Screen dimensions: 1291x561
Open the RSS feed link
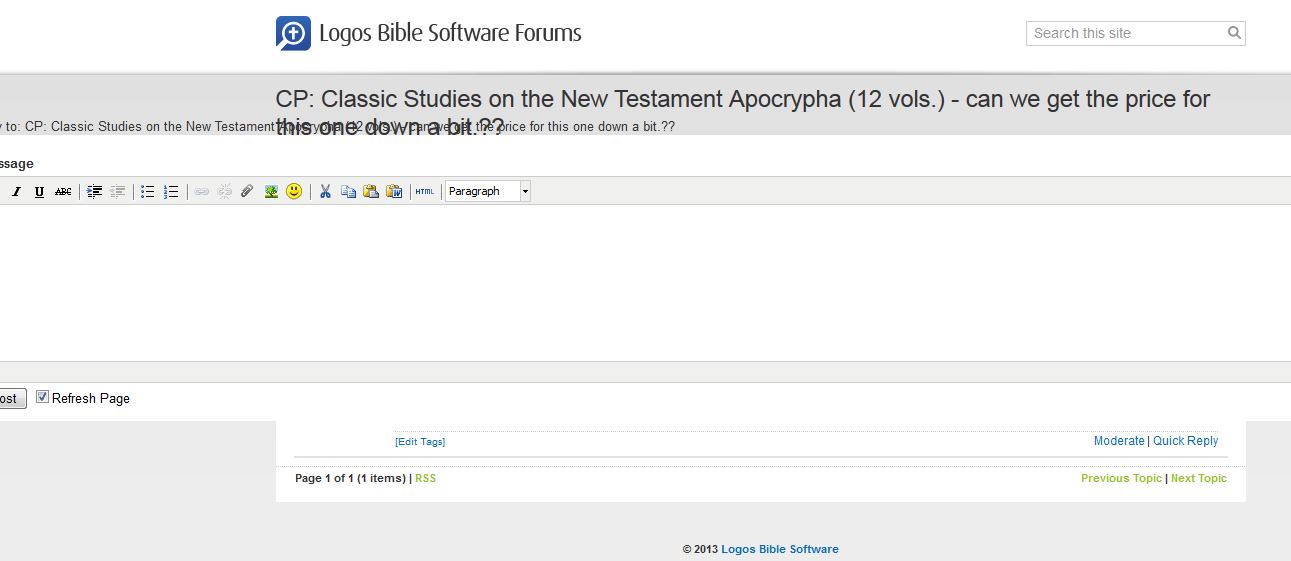[426, 478]
